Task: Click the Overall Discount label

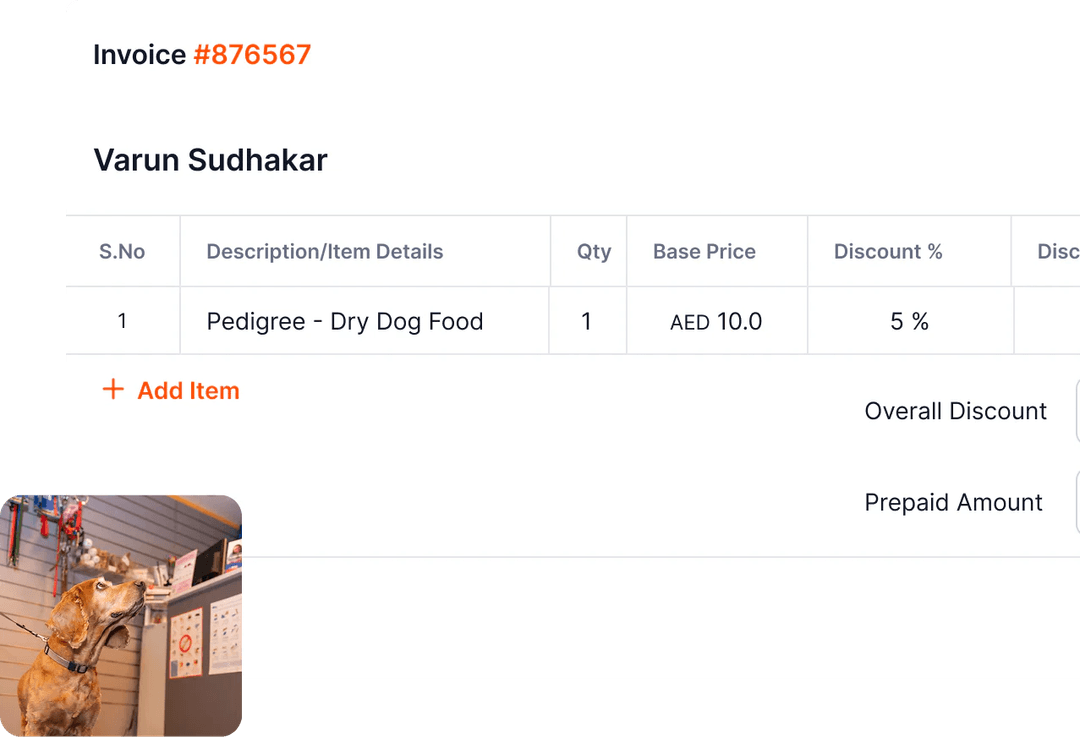Action: point(955,411)
